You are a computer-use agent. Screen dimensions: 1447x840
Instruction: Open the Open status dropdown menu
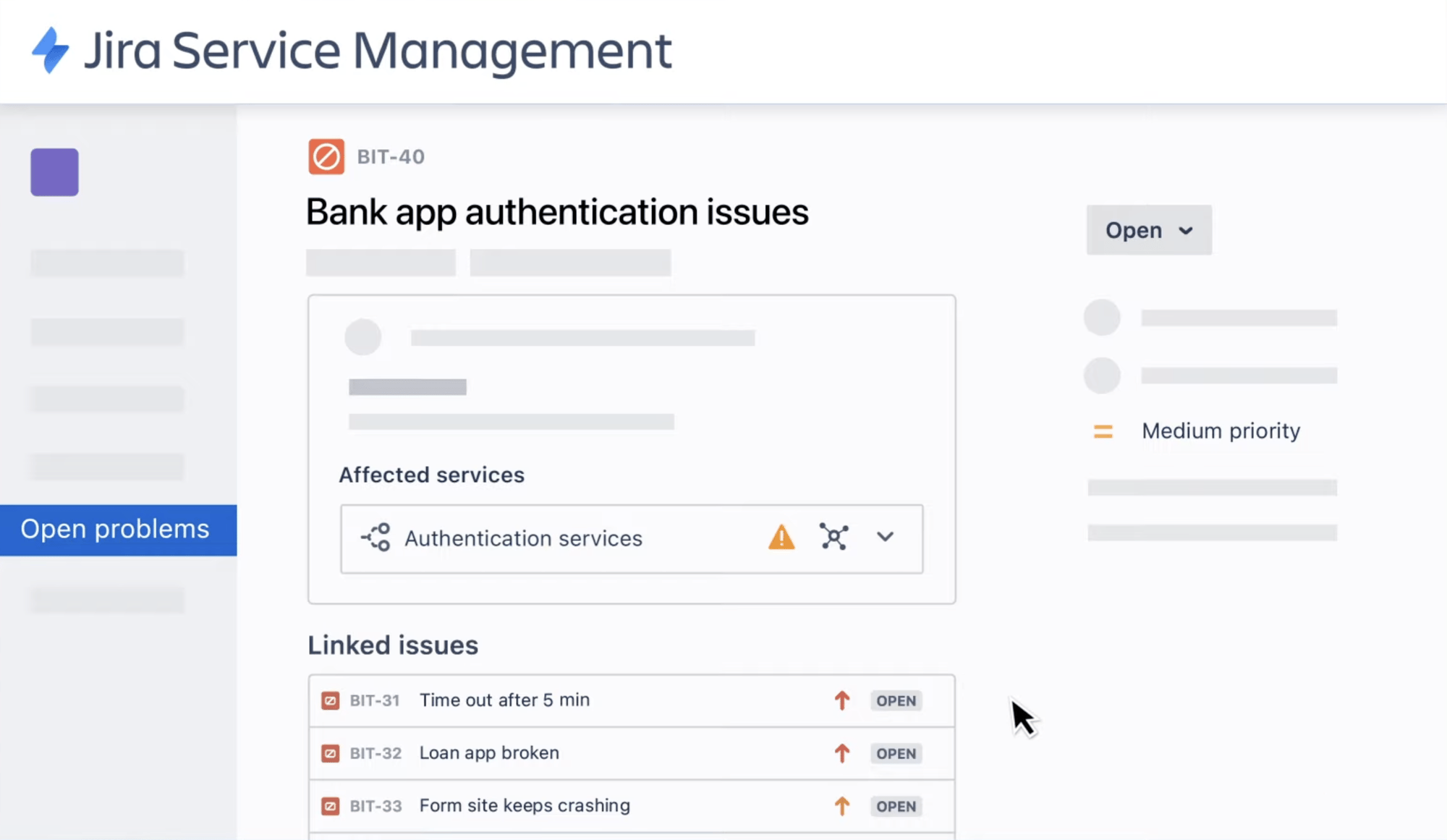1148,229
